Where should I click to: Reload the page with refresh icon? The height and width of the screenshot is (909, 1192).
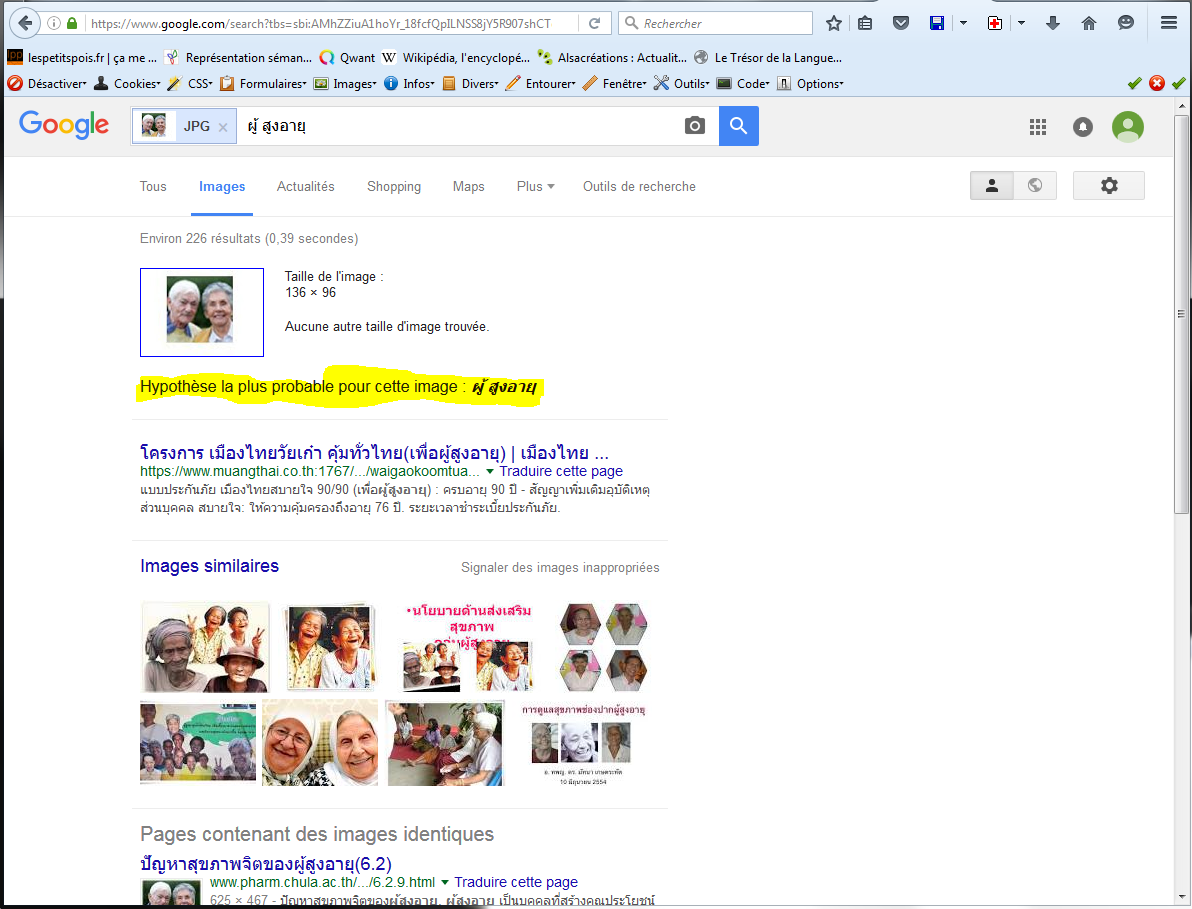coord(595,23)
